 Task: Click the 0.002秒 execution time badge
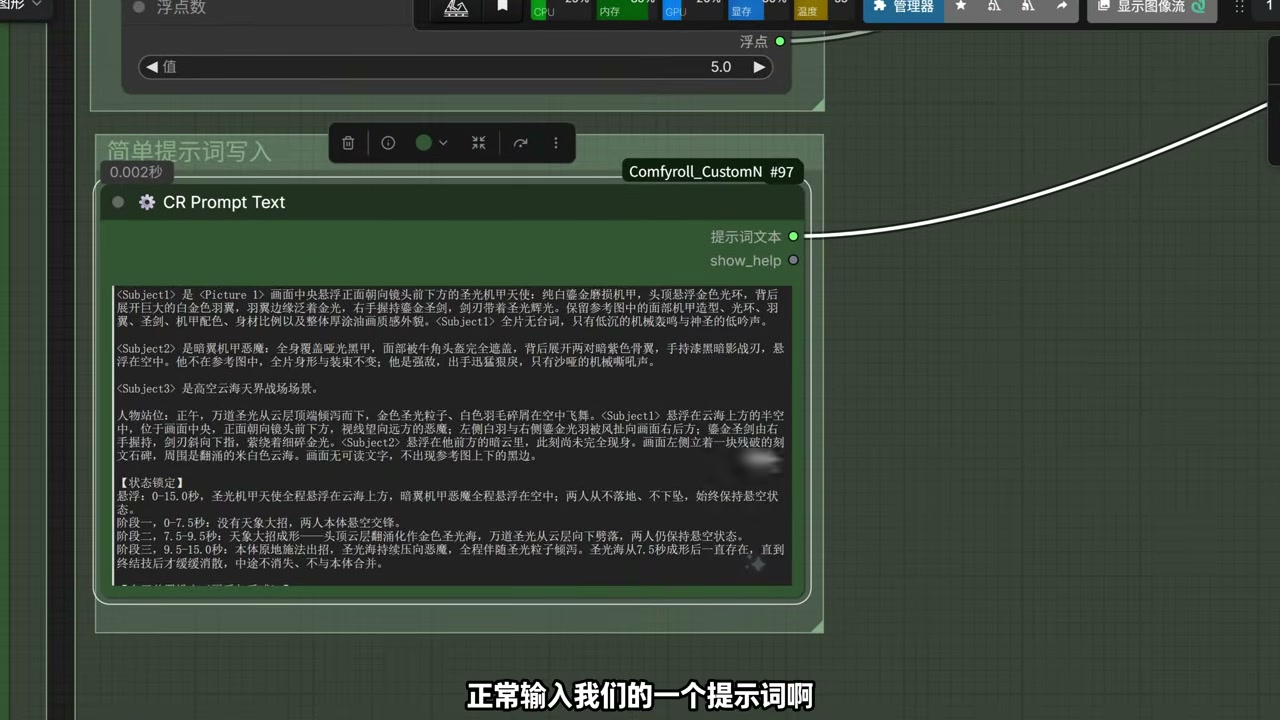click(136, 172)
